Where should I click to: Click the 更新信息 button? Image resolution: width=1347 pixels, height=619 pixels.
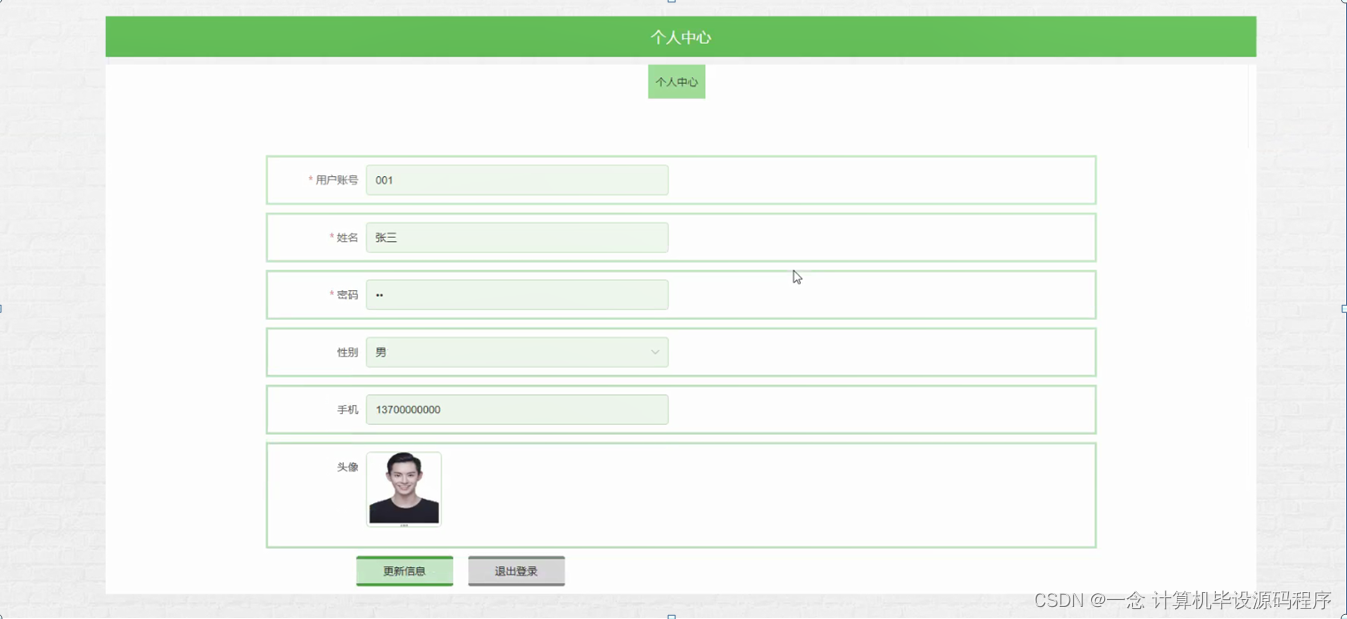point(405,571)
